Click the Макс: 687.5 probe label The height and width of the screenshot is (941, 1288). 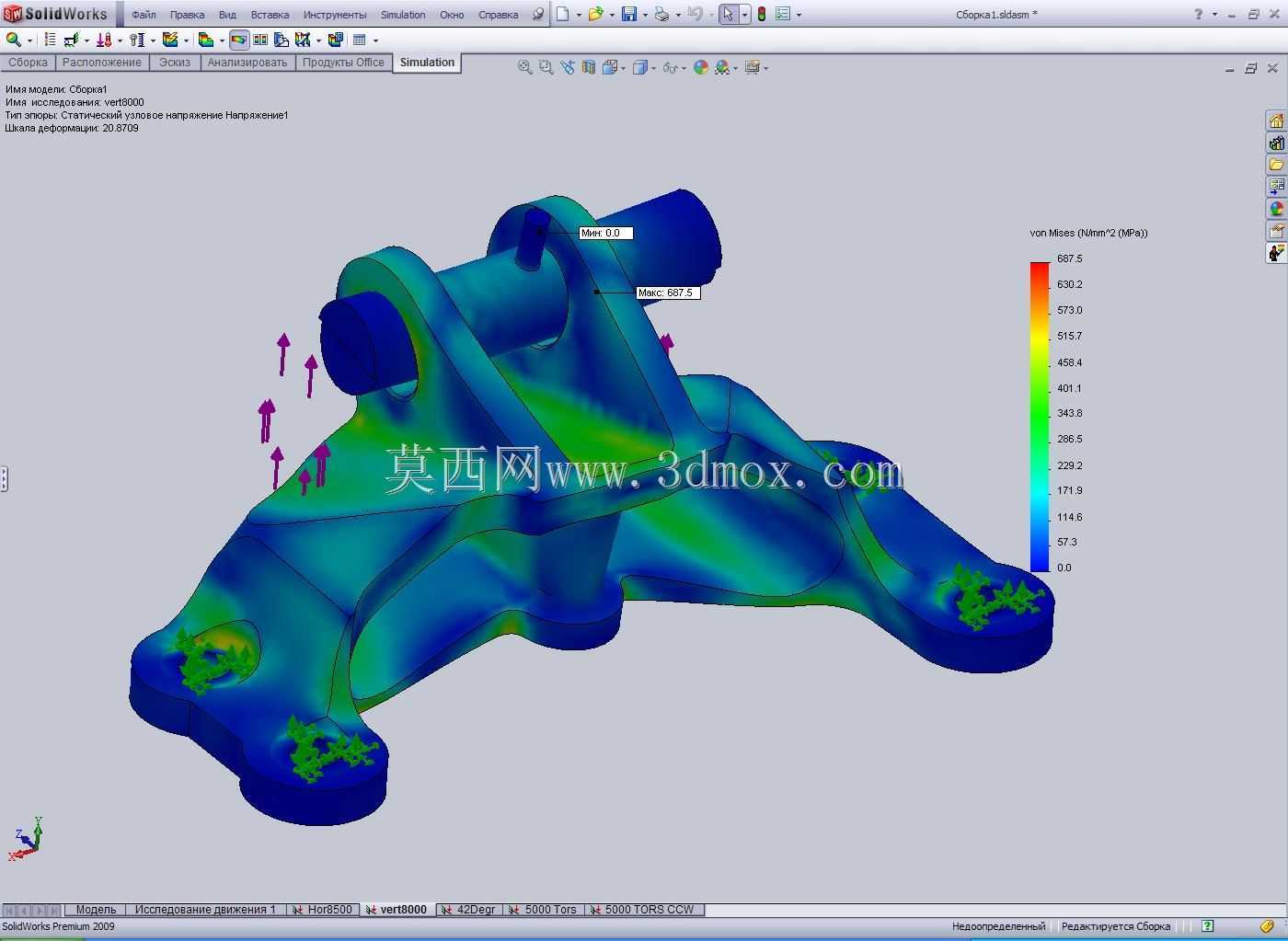pos(668,293)
